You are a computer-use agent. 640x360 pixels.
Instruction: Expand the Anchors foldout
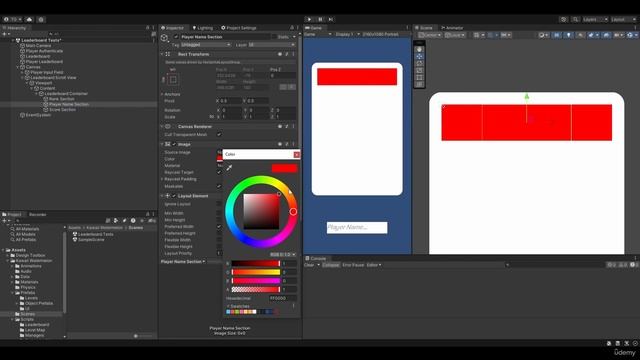162,94
